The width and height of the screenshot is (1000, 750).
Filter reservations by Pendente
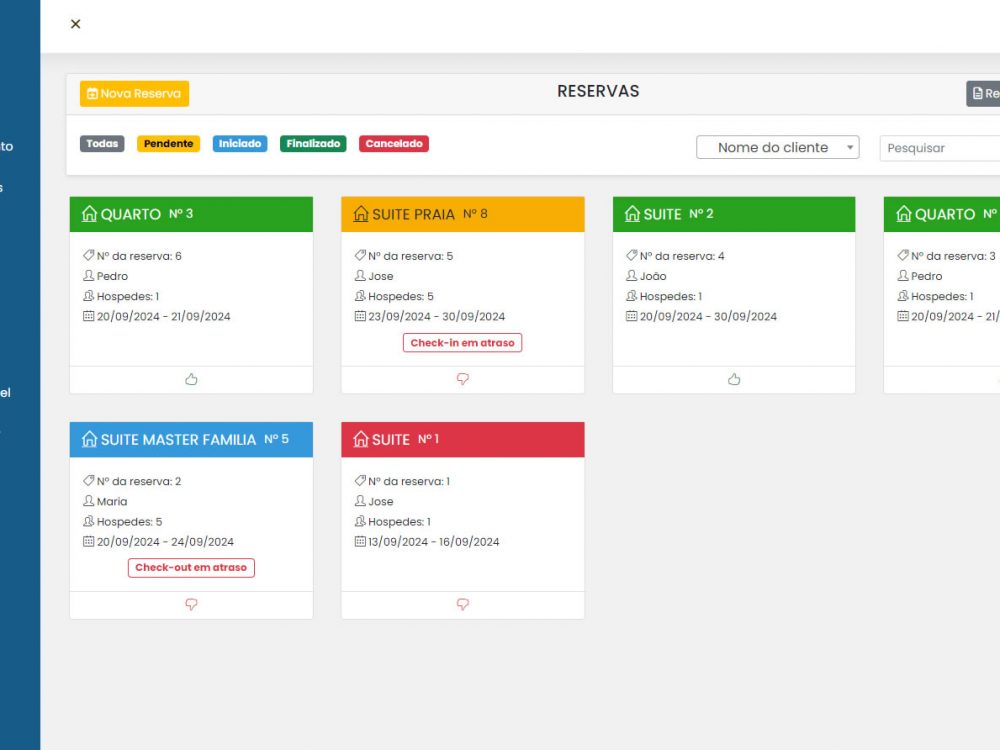[x=168, y=144]
